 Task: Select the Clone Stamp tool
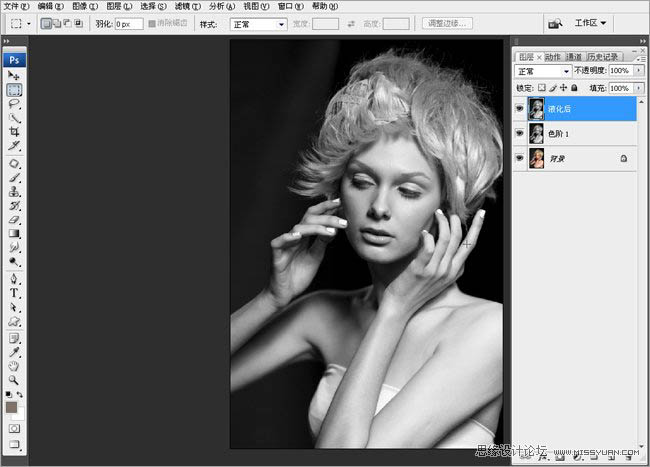point(15,190)
